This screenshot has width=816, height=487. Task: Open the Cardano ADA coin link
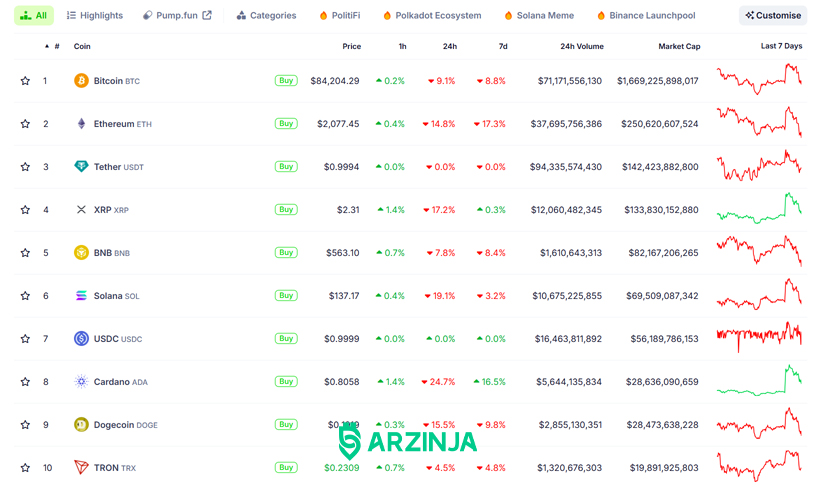click(121, 382)
